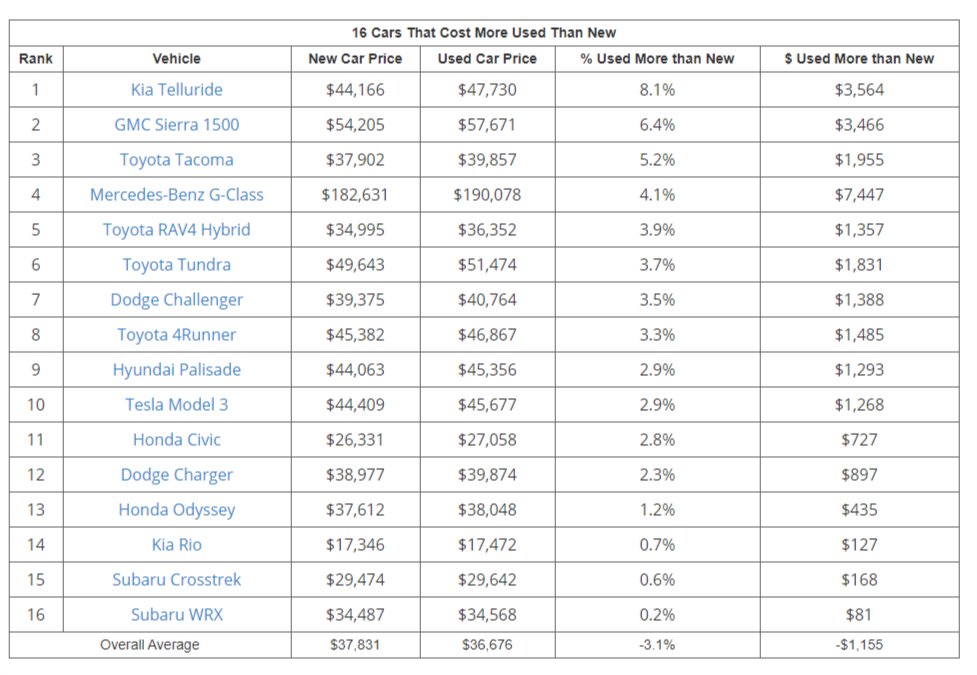Screen dimensions: 977x675
Task: Select the Dodge Charger link
Action: pos(177,475)
